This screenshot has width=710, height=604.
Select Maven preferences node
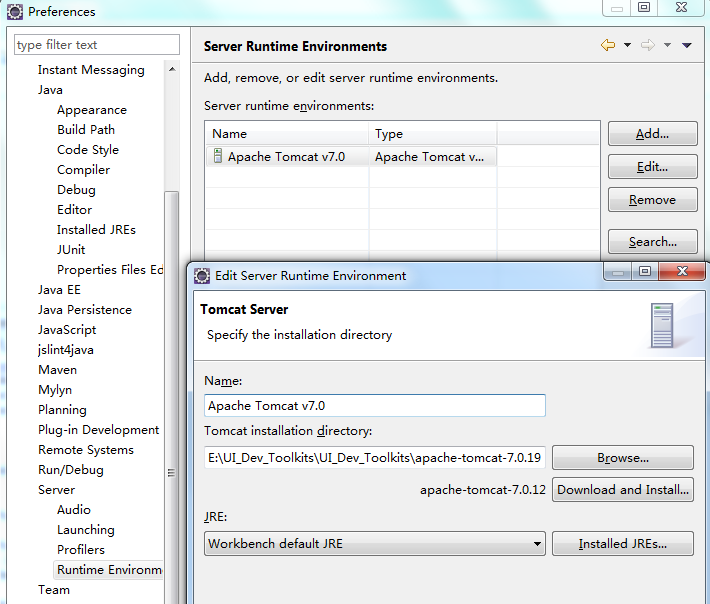coord(58,370)
